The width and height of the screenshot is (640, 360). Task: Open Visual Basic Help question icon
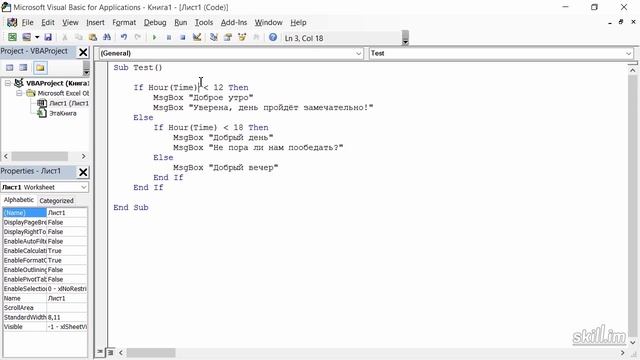click(x=273, y=38)
